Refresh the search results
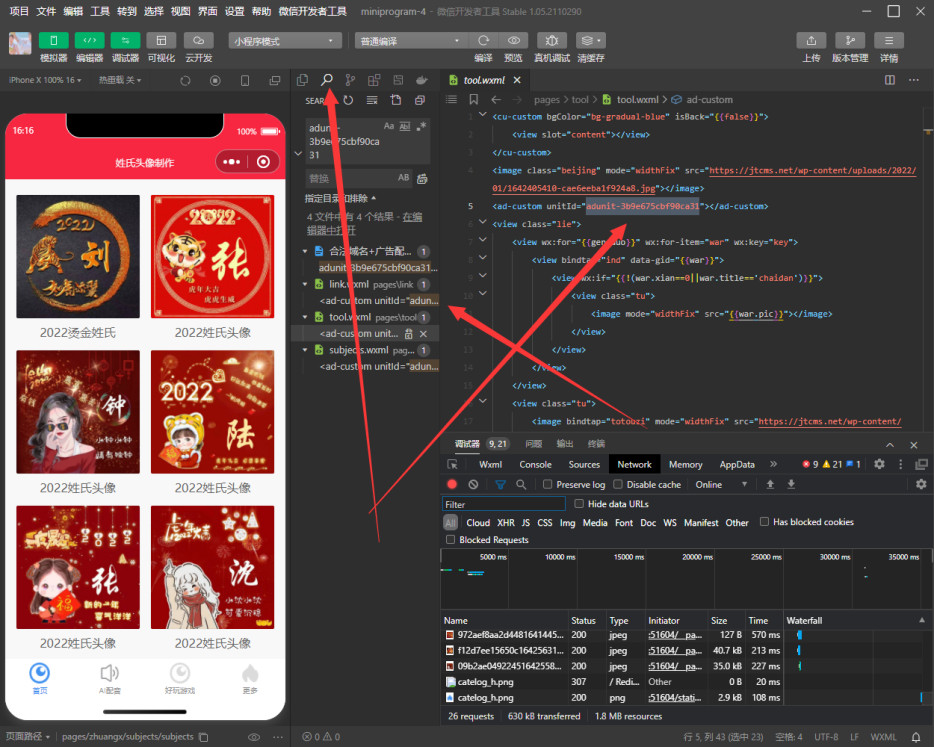934x747 pixels. (x=348, y=100)
